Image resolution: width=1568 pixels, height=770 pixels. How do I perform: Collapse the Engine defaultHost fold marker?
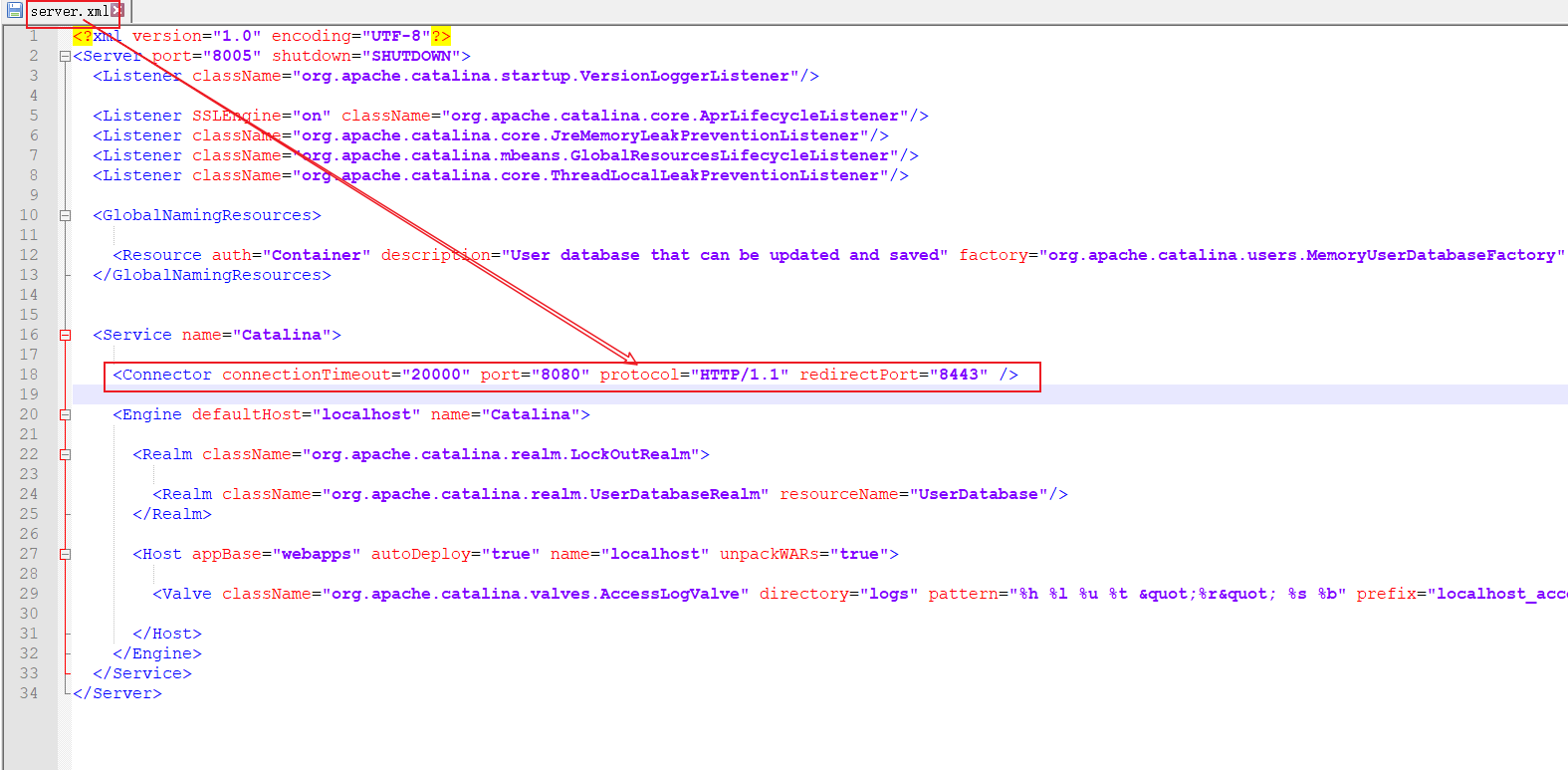point(65,415)
